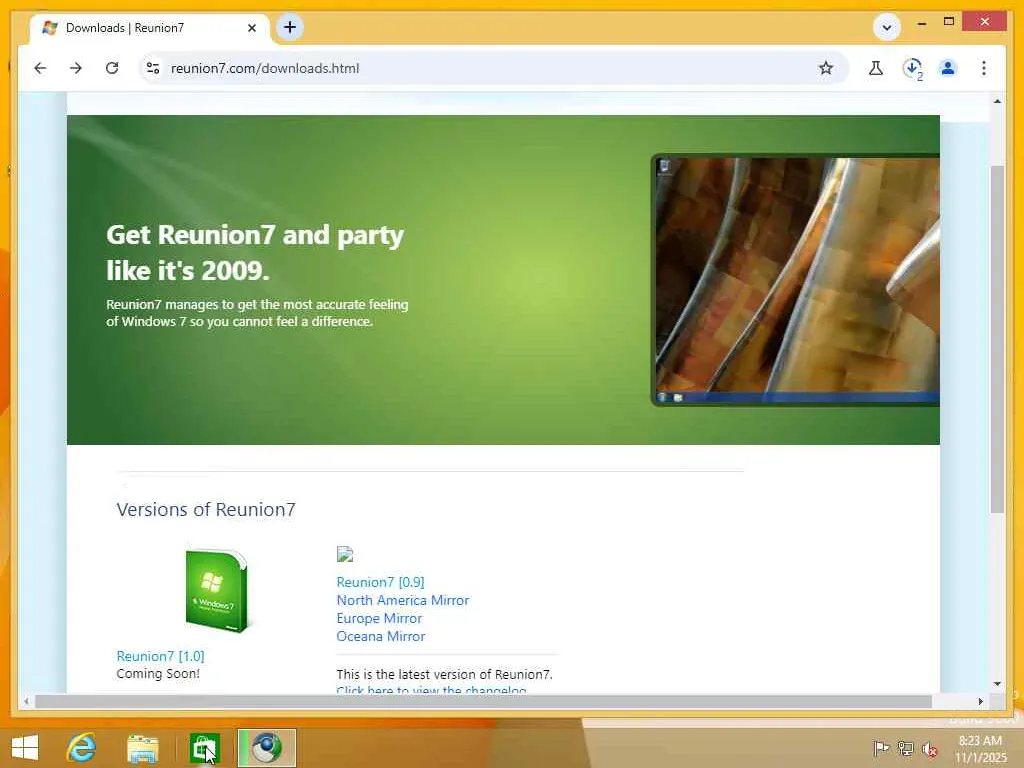Open a new browser tab
This screenshot has height=768, width=1024.
point(290,27)
